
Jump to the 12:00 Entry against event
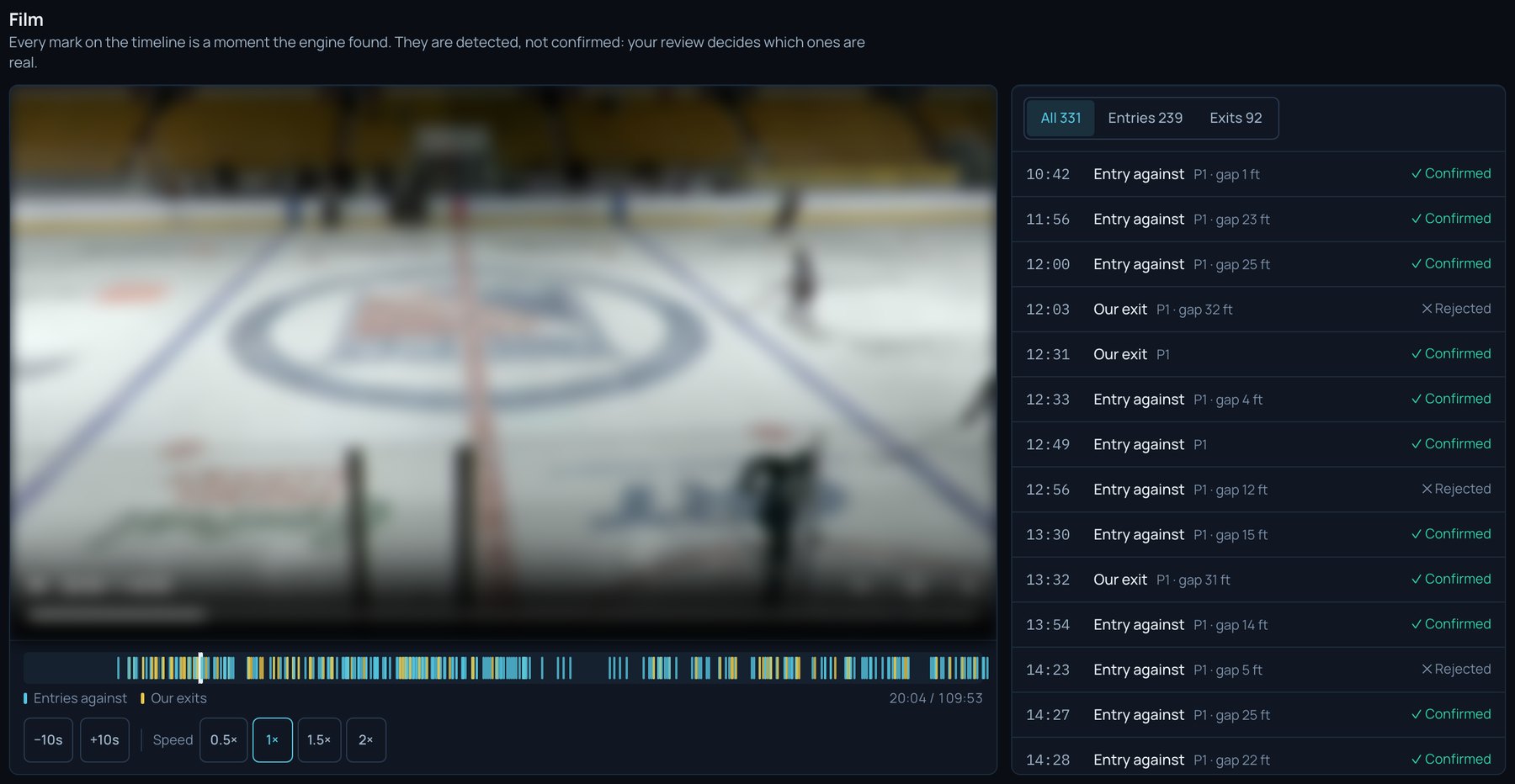tap(1258, 264)
